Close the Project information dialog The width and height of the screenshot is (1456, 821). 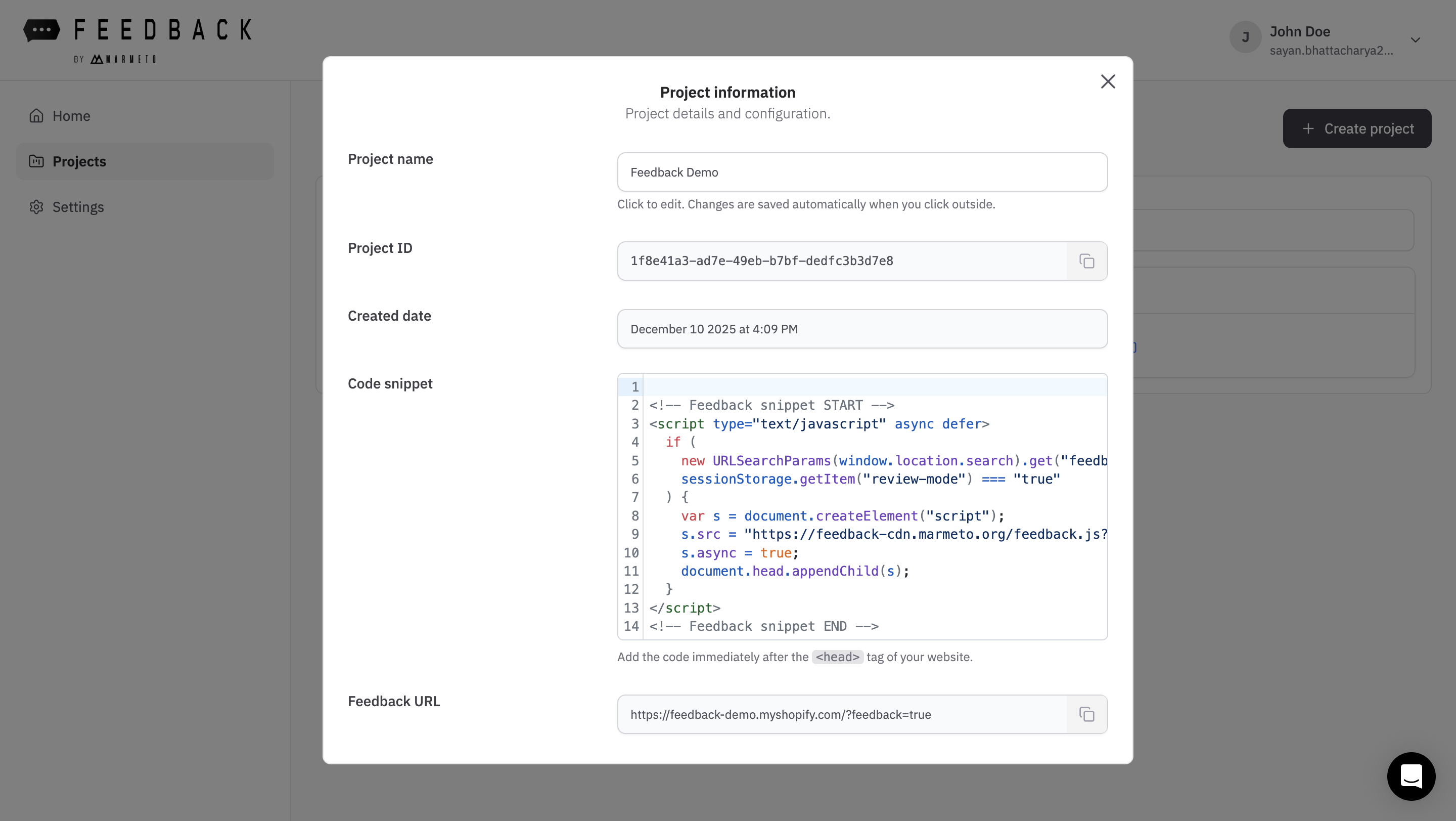tap(1107, 81)
